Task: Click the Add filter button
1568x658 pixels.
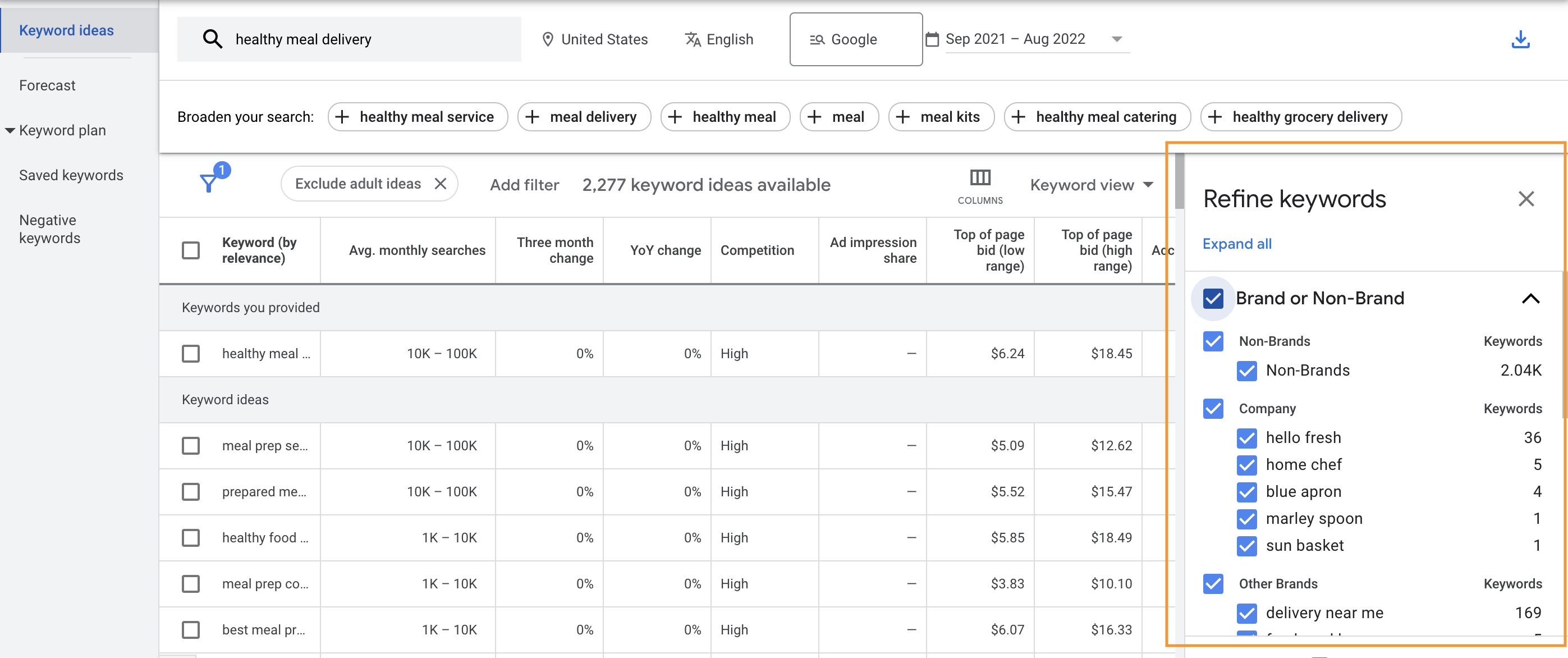Action: (x=524, y=185)
